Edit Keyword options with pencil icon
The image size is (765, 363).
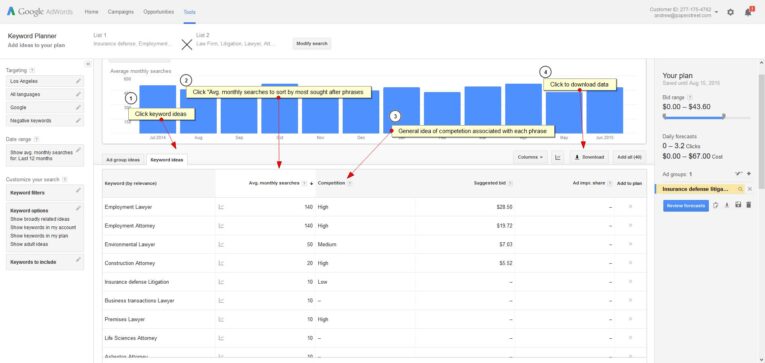pyautogui.click(x=78, y=208)
